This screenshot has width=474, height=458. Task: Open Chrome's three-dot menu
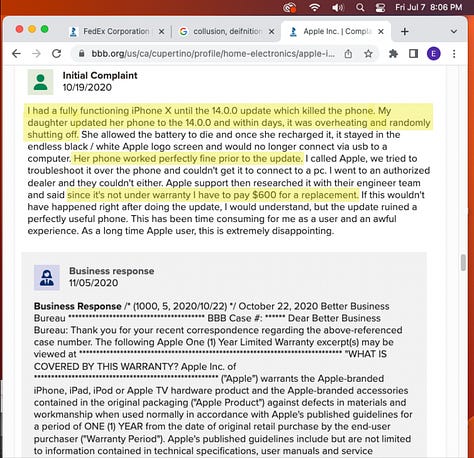(454, 54)
